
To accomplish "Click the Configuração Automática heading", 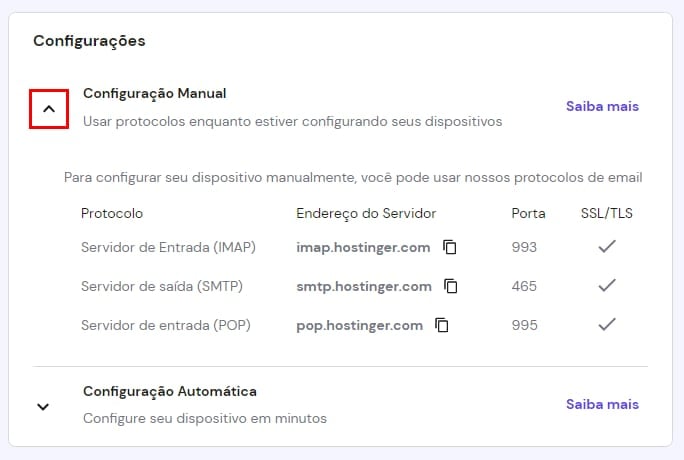I will [x=170, y=391].
